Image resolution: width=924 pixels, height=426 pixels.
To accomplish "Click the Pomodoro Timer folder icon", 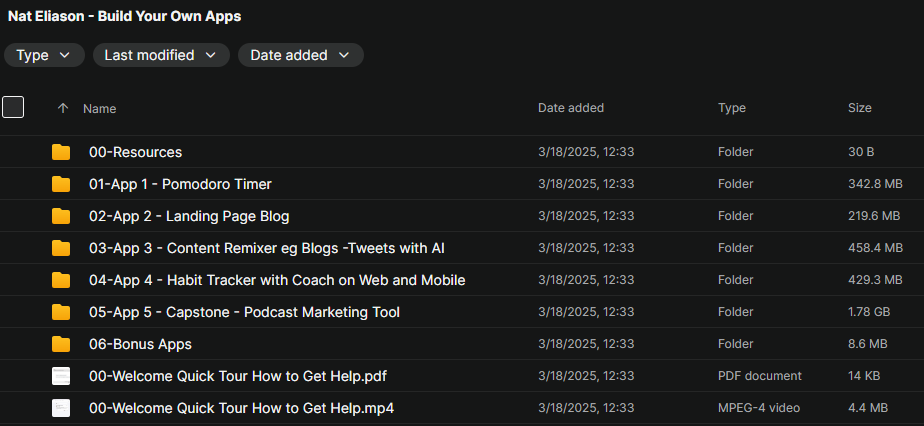I will (61, 184).
